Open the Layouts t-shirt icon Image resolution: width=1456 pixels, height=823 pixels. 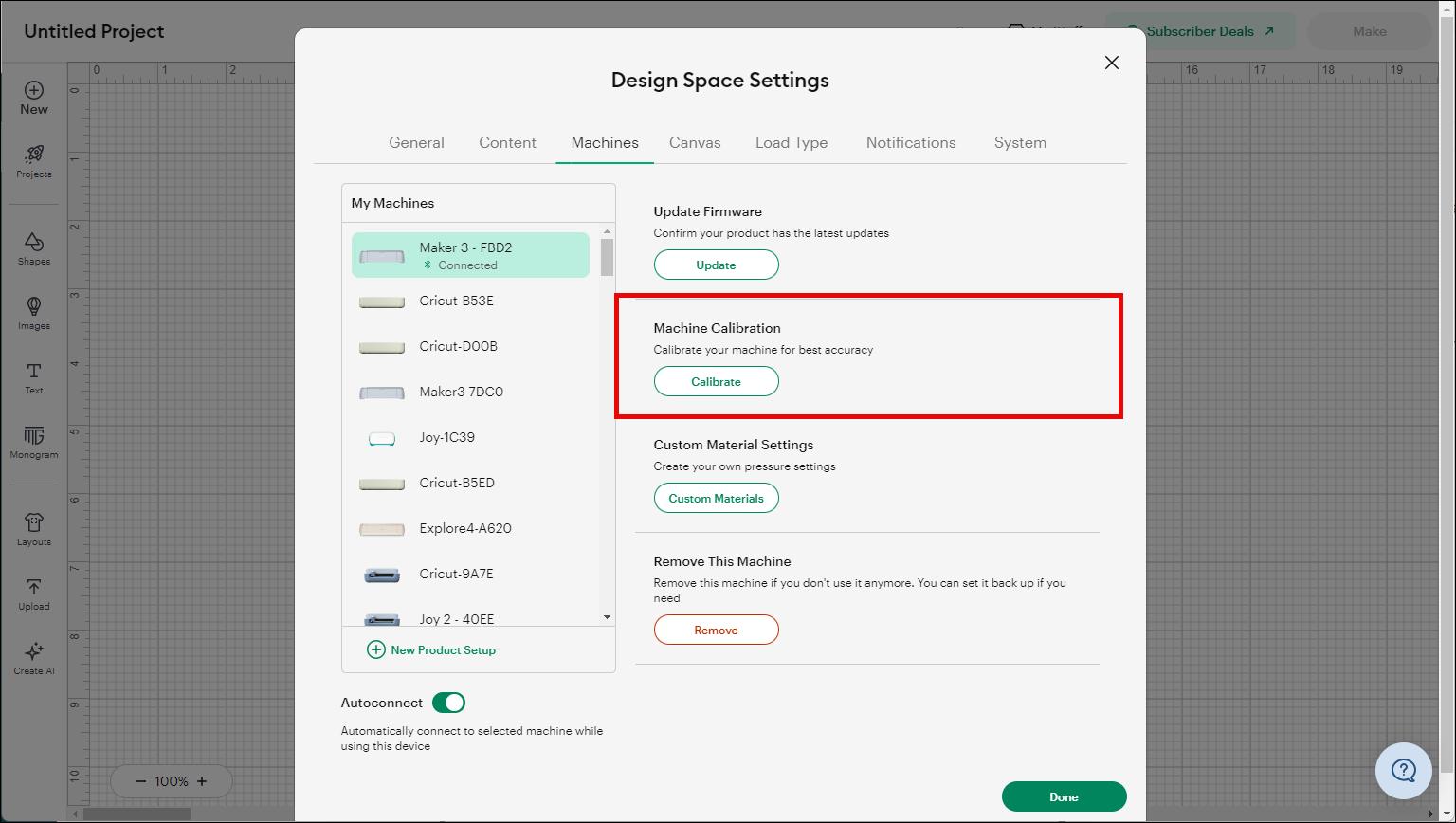[33, 523]
